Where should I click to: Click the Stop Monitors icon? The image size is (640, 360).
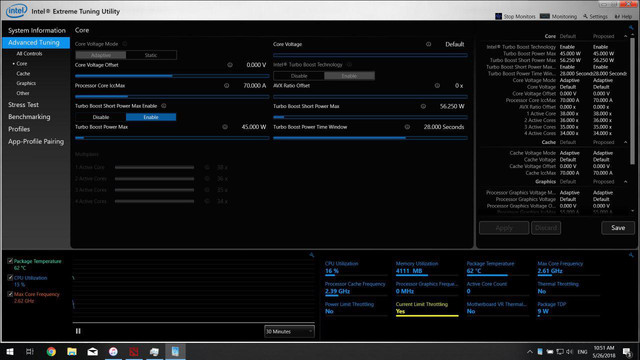(x=498, y=16)
